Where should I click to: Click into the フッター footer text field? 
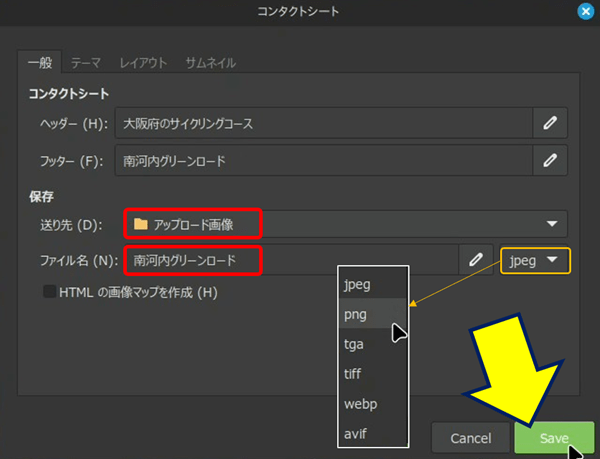[324, 160]
